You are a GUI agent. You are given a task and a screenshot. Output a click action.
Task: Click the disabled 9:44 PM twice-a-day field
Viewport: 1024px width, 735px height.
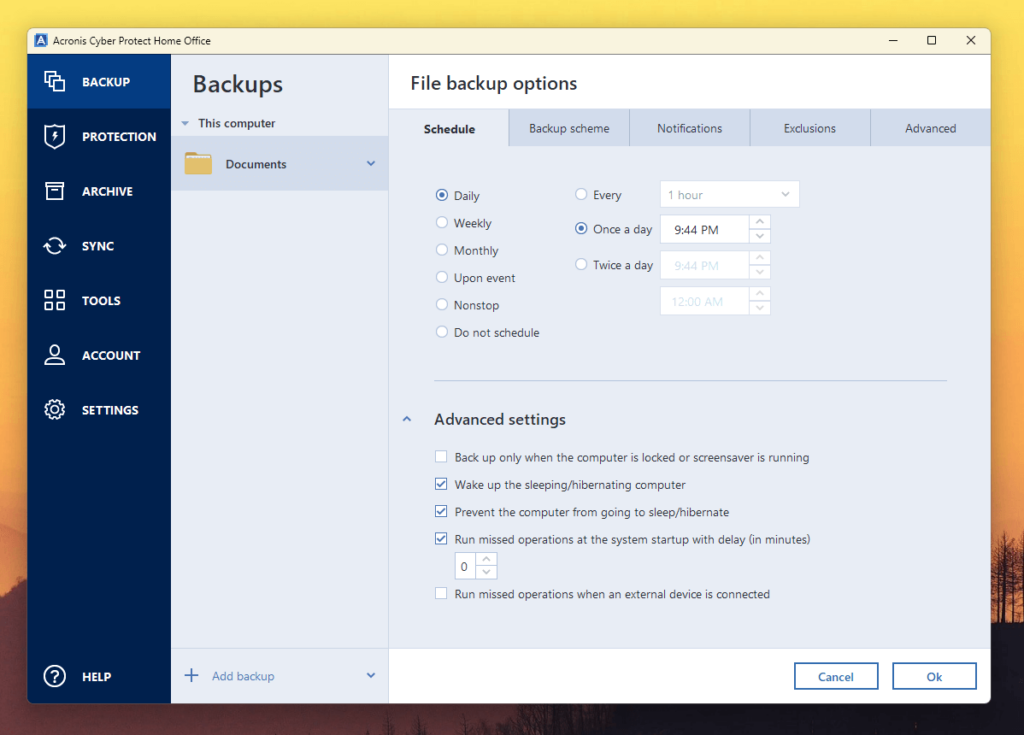tap(705, 265)
